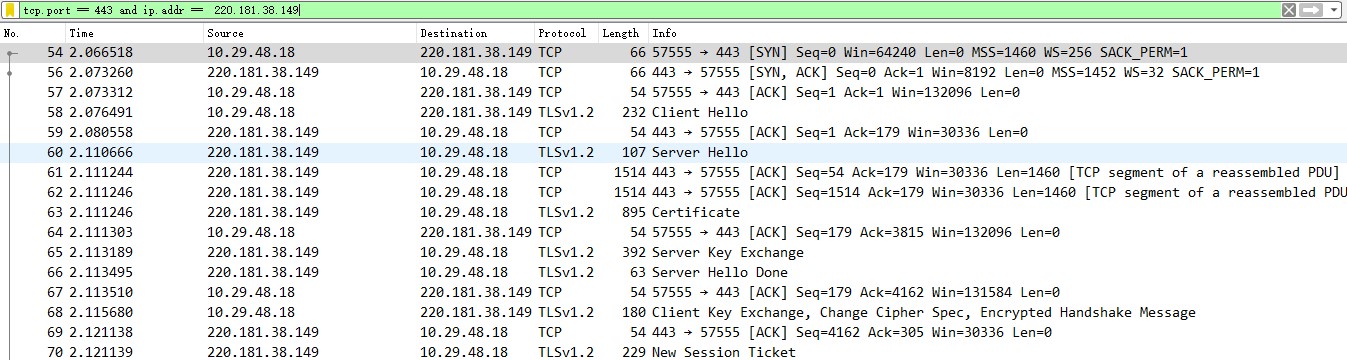Screen dimensions: 1347x360
Task: Select packet 62 TCP segment Seq=1514
Action: [673, 192]
